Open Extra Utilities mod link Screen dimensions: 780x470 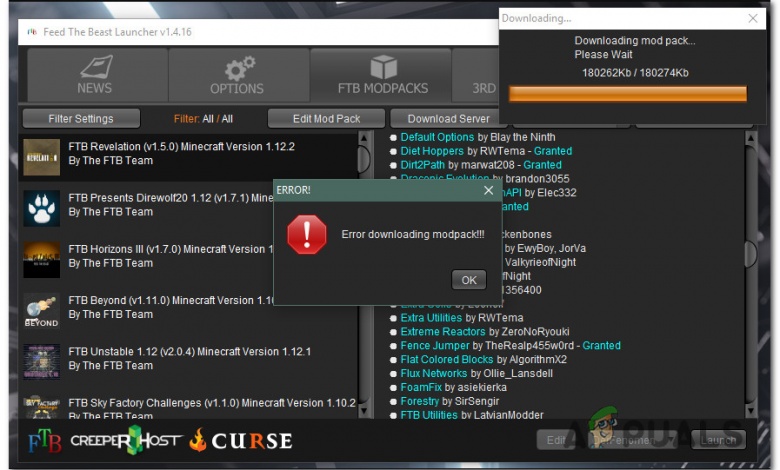tap(431, 318)
